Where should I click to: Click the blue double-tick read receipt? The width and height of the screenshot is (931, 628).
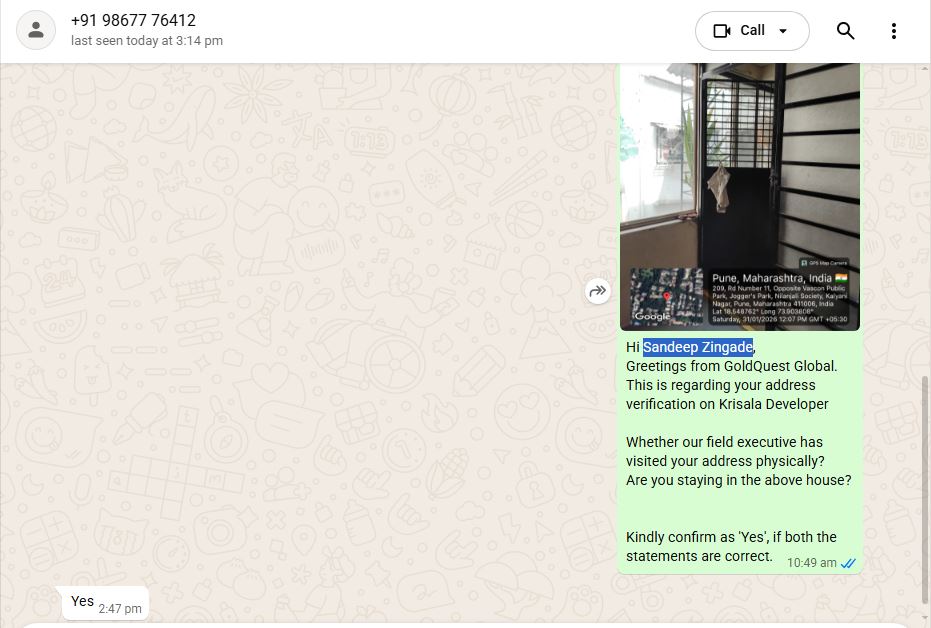coord(848,563)
